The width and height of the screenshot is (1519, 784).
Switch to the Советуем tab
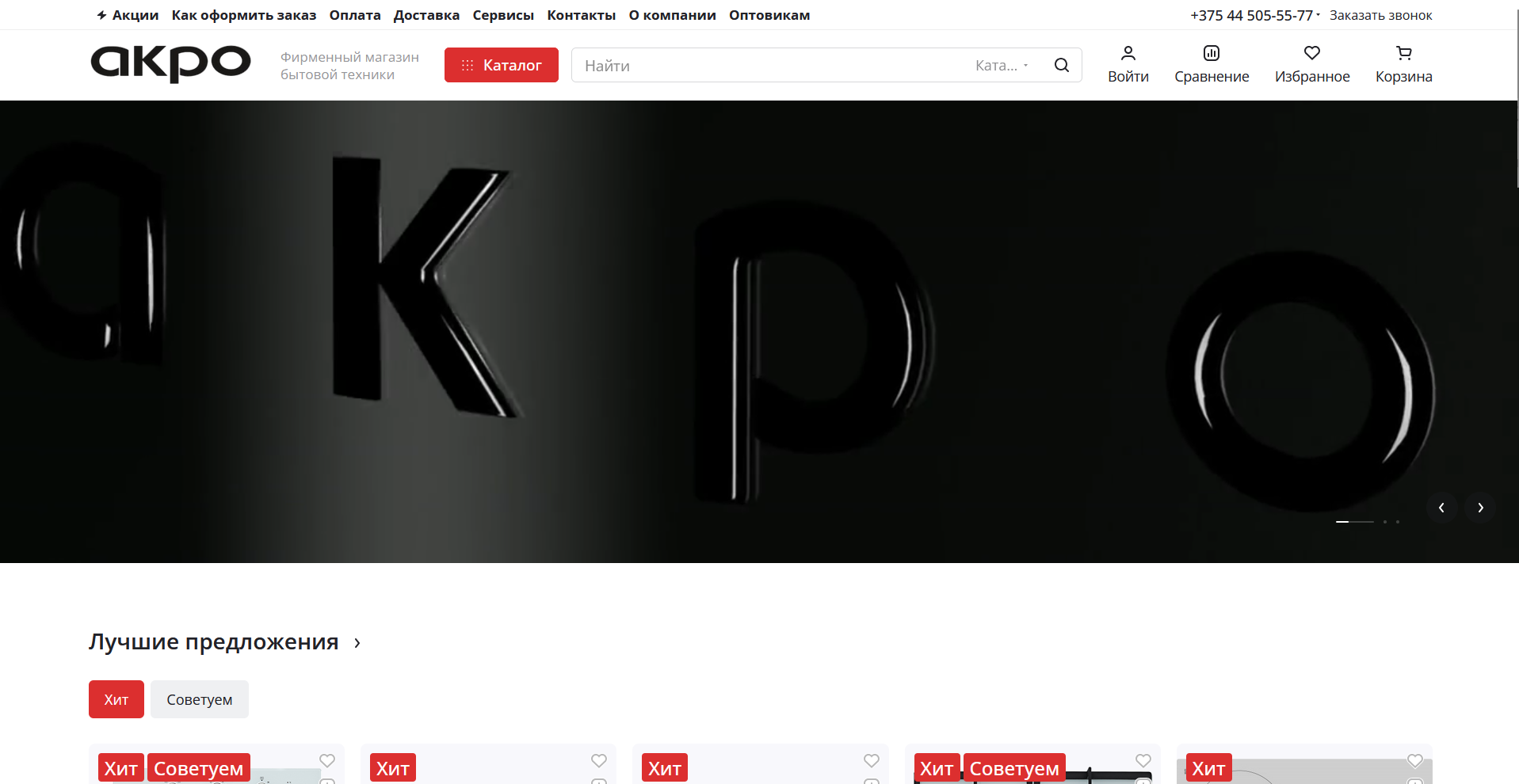[x=199, y=699]
